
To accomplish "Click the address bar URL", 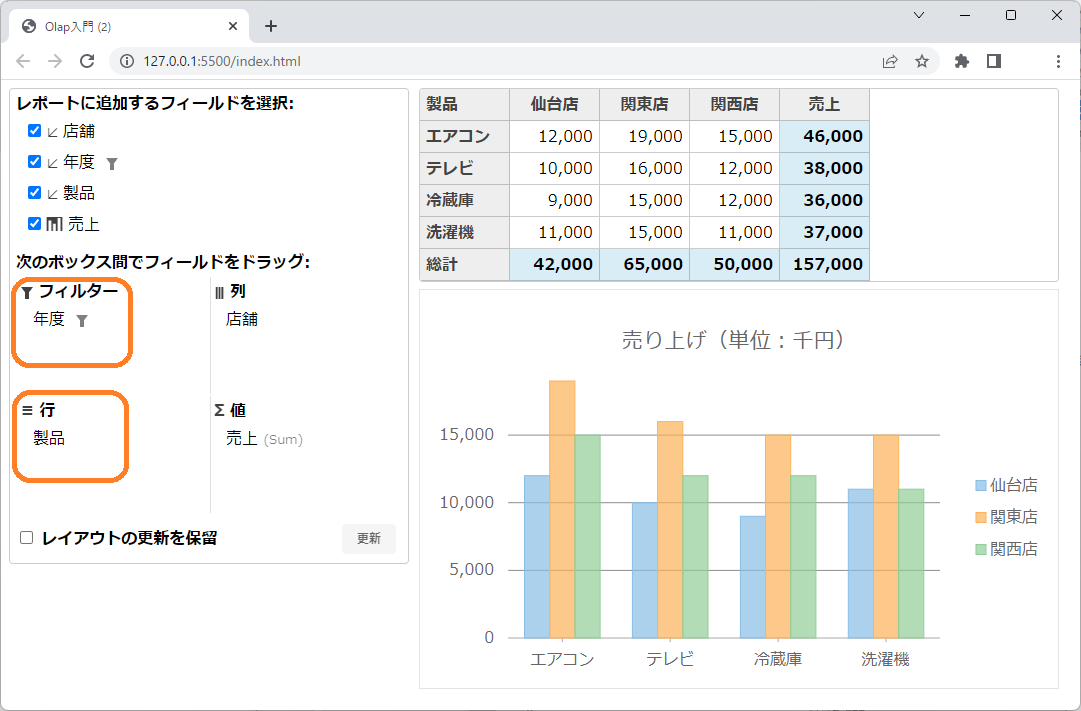I will tap(222, 61).
